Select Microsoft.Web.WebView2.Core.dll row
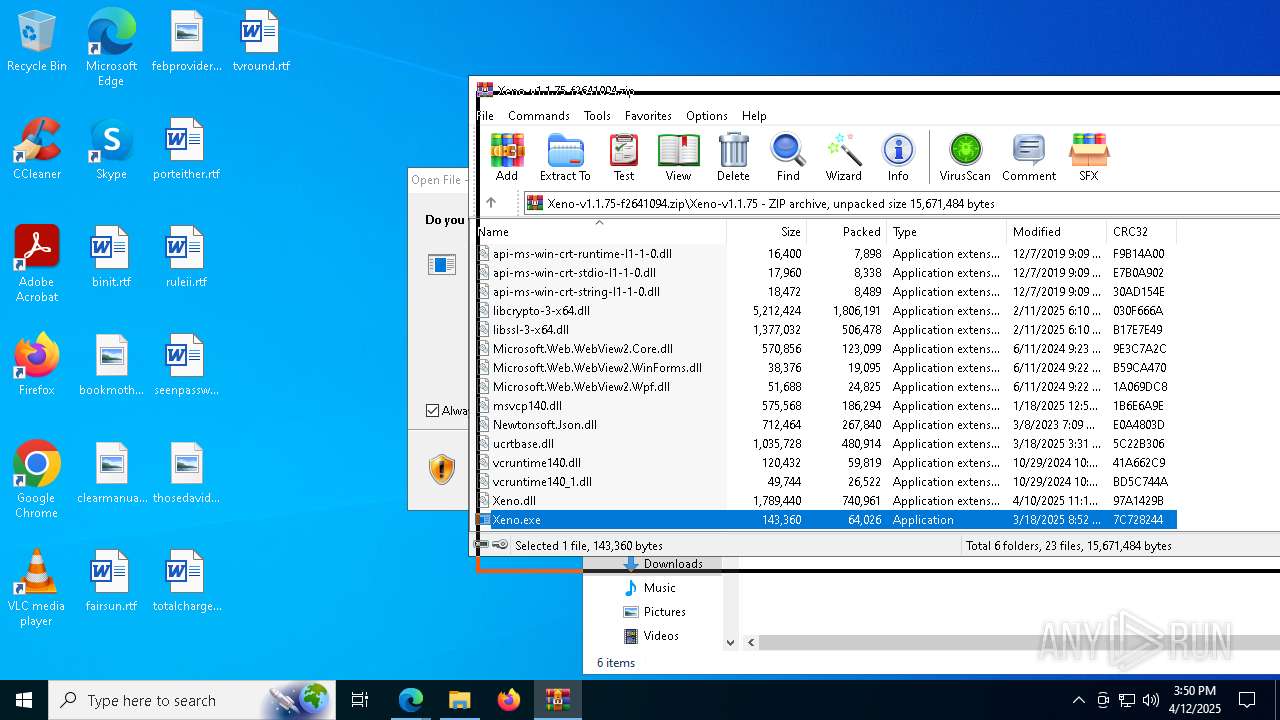Screen dimensions: 1280x720 click(x=826, y=349)
